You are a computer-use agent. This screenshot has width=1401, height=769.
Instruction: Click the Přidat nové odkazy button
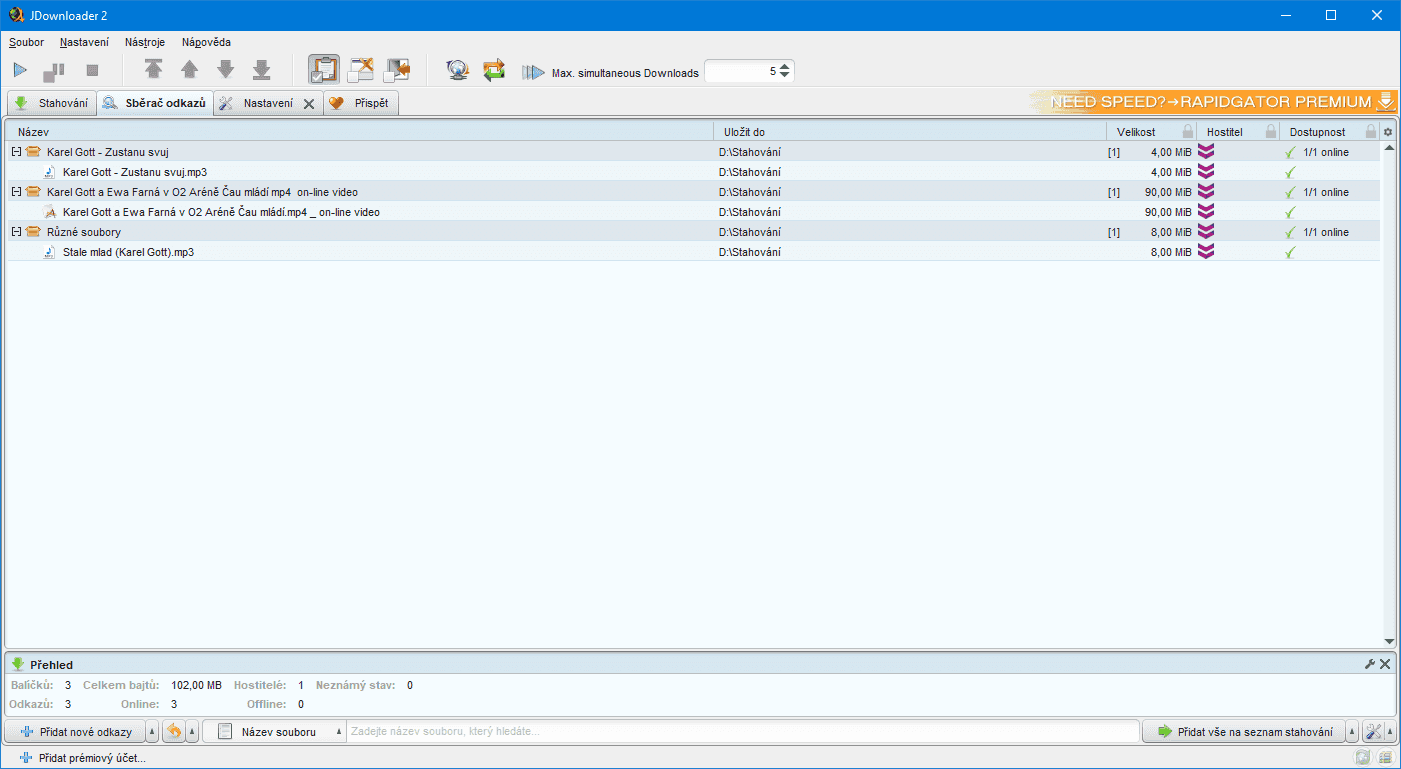pyautogui.click(x=76, y=732)
